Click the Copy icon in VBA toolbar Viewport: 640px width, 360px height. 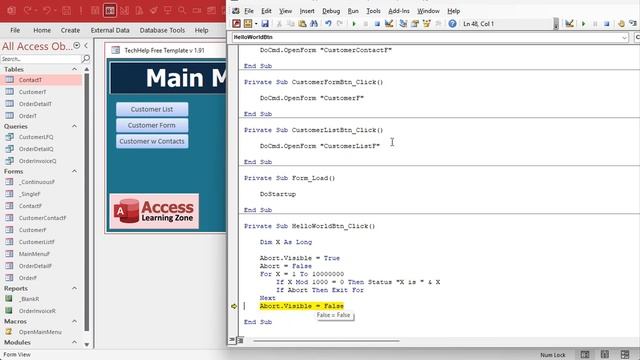point(291,24)
